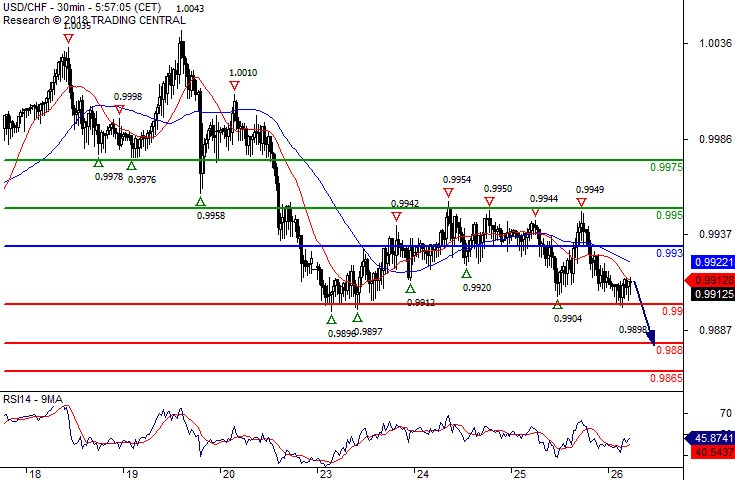735x480 pixels.
Task: Click the blue 45.8741 RSI value tag
Action: click(x=710, y=438)
